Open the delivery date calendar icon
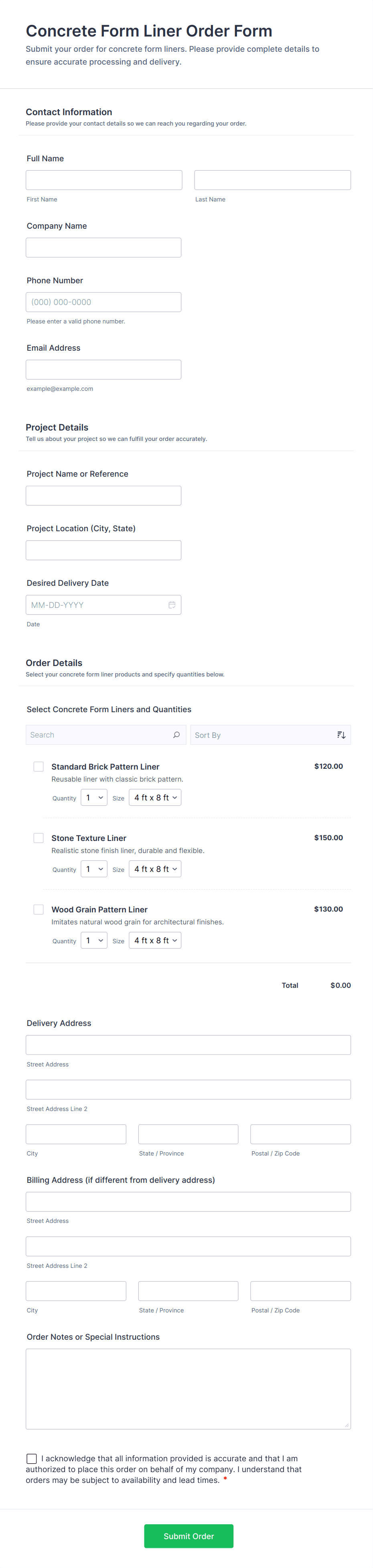Image resolution: width=373 pixels, height=1568 pixels. pyautogui.click(x=172, y=605)
